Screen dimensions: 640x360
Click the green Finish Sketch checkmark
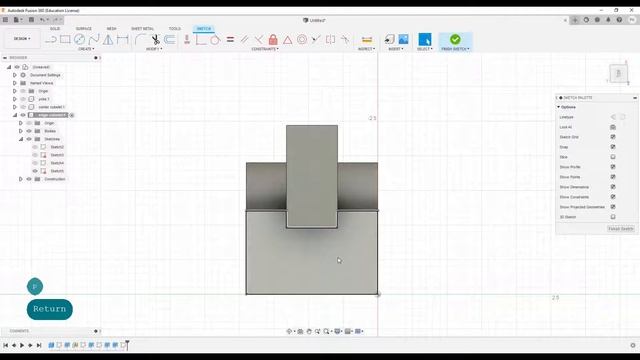(455, 39)
